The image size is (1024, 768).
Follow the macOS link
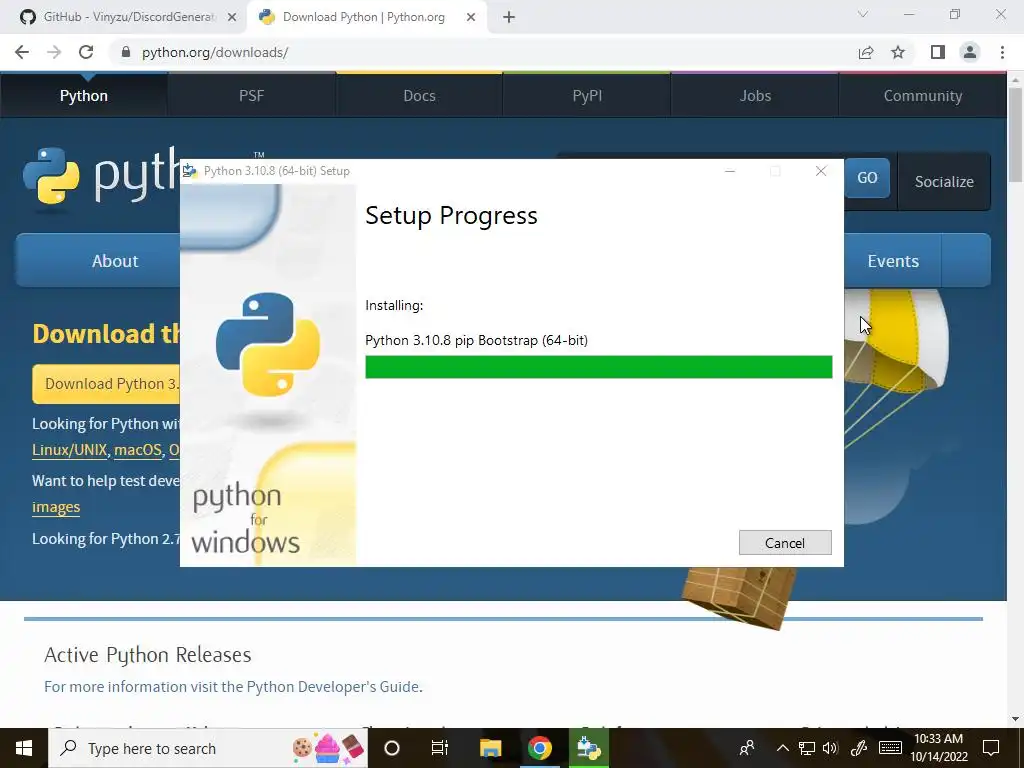tap(138, 450)
